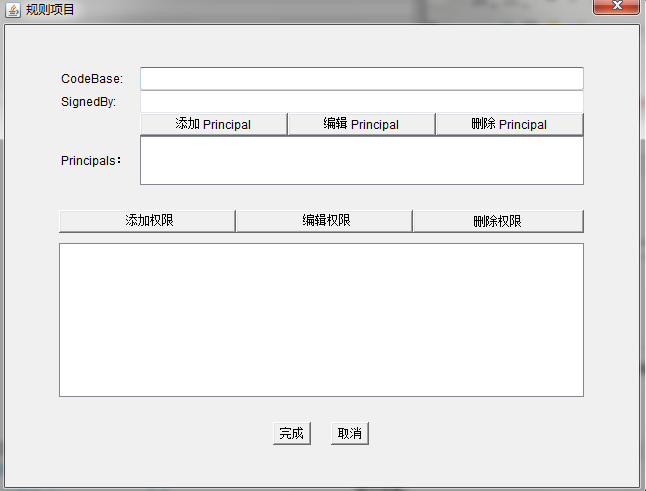The width and height of the screenshot is (646, 491).
Task: Click the 编辑 Principal button
Action: coord(361,124)
